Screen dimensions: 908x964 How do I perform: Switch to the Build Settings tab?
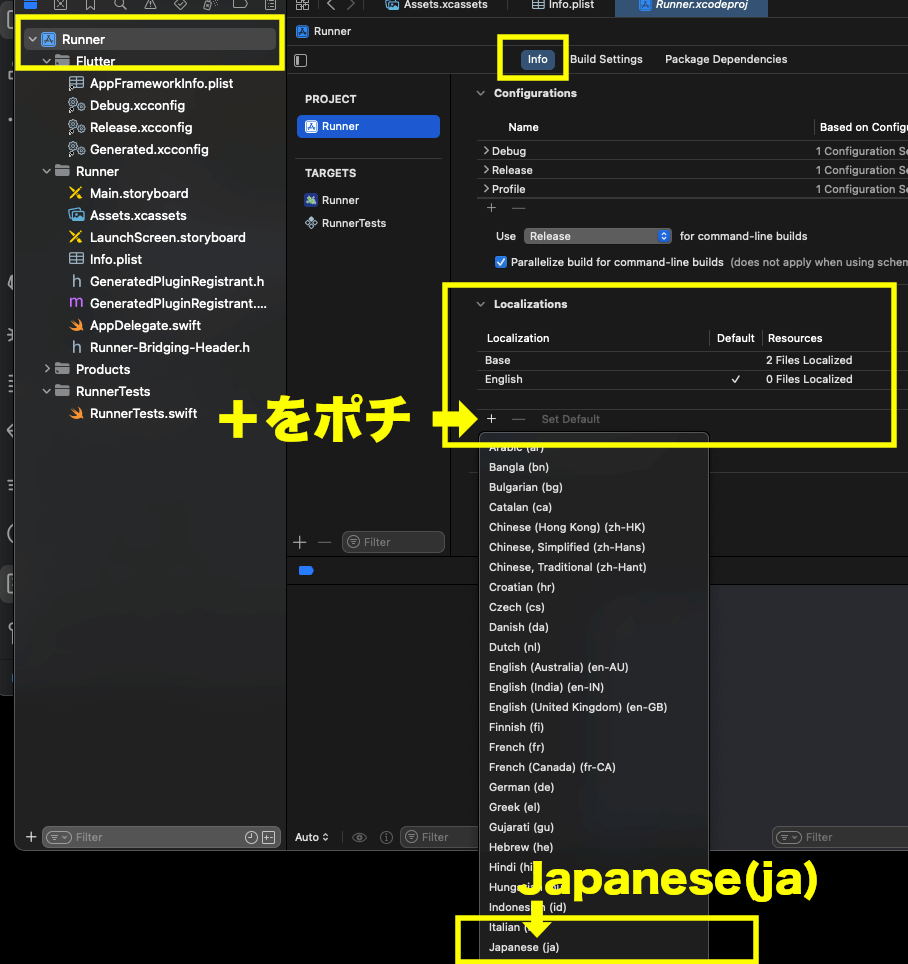tap(606, 59)
